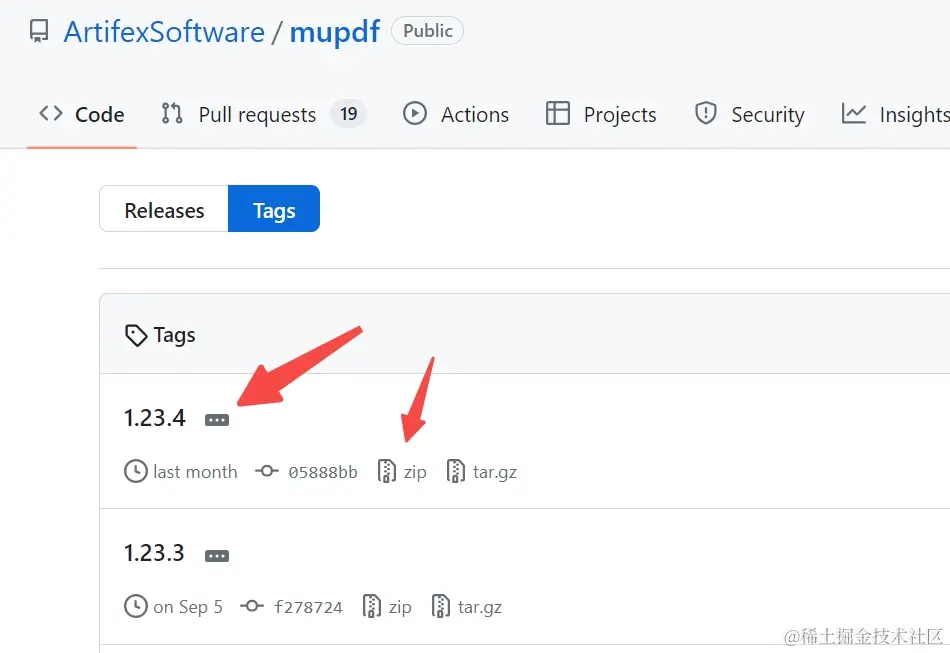Download the 1.23.3 tar.gz archive

(480, 608)
